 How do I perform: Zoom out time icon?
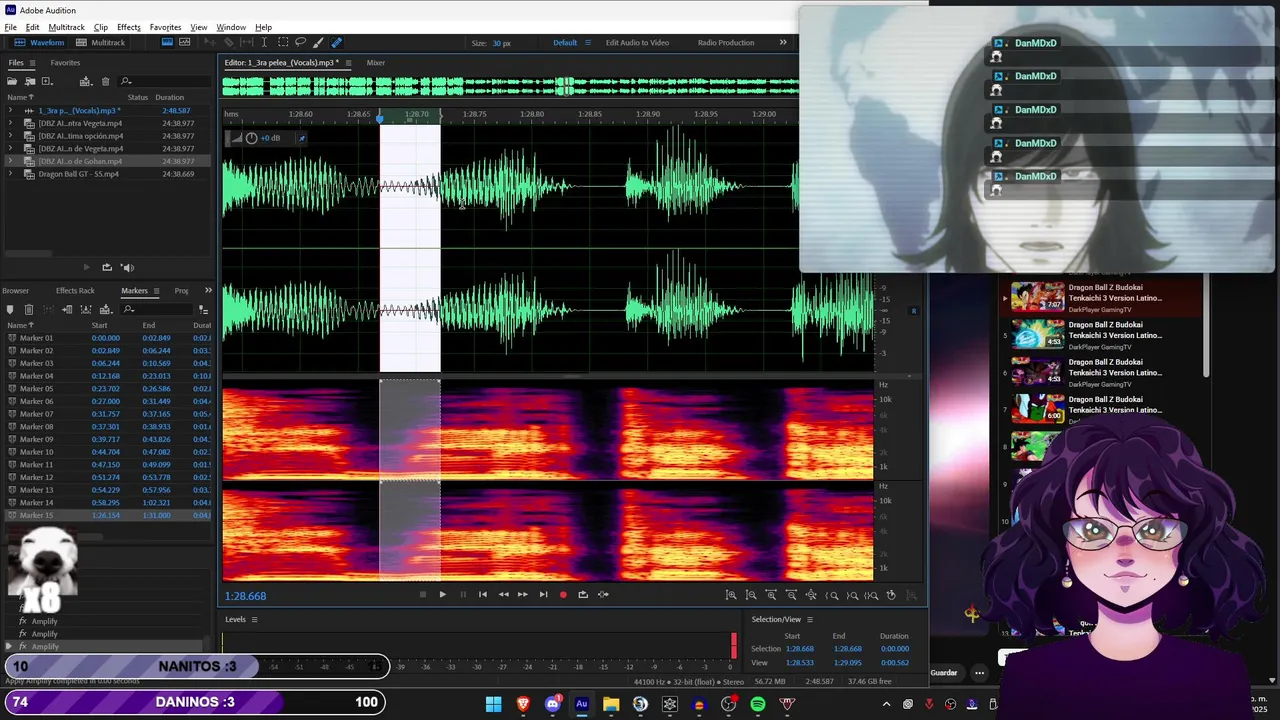point(791,594)
